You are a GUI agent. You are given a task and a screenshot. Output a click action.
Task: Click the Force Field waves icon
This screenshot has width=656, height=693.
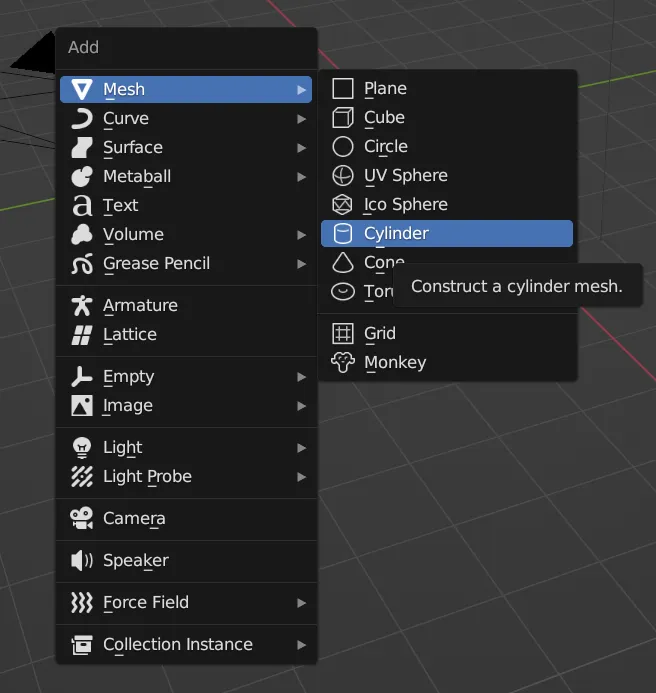(x=82, y=602)
